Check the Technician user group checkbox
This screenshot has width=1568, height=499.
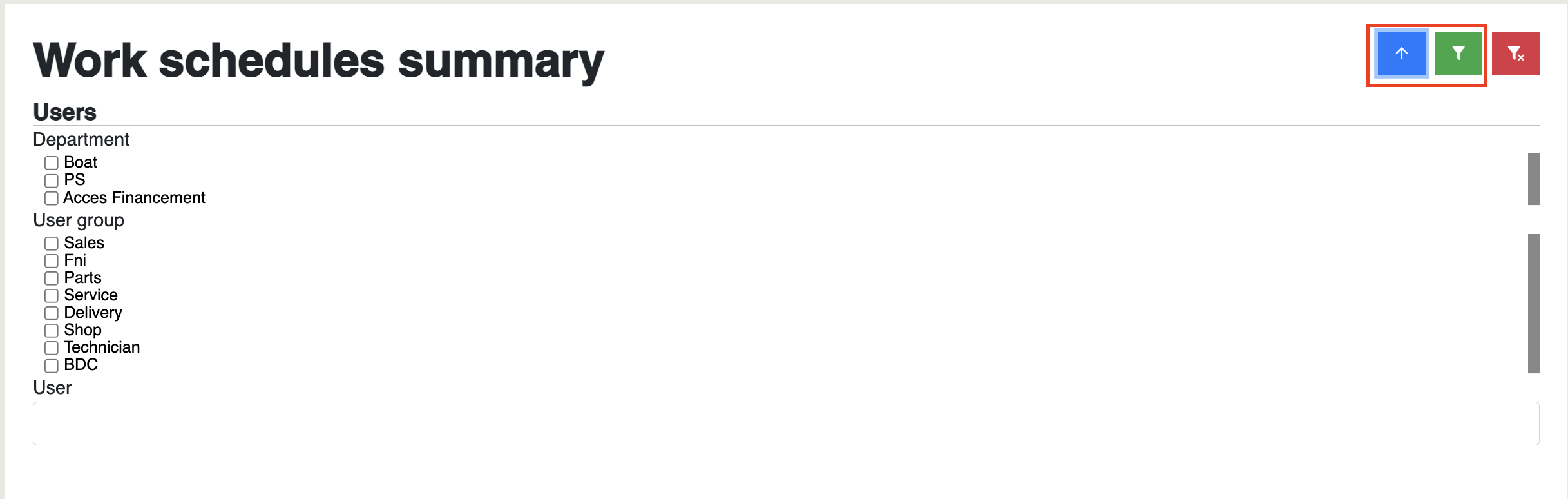pos(52,347)
